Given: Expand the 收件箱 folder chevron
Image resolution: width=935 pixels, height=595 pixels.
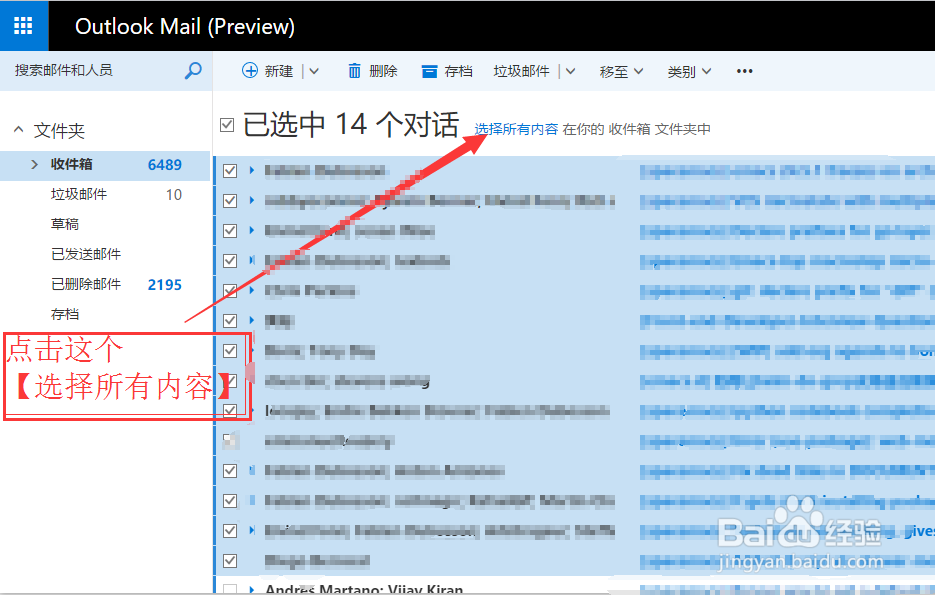Looking at the screenshot, I should pos(35,164).
